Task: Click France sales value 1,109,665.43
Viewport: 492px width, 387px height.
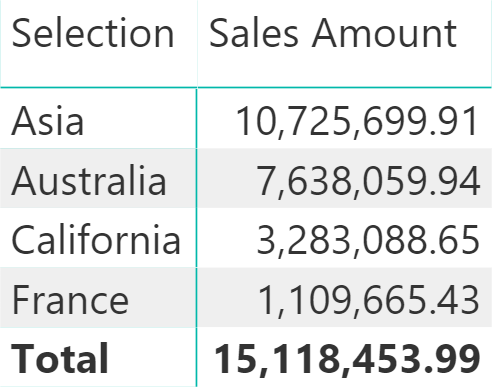Action: tap(368, 300)
